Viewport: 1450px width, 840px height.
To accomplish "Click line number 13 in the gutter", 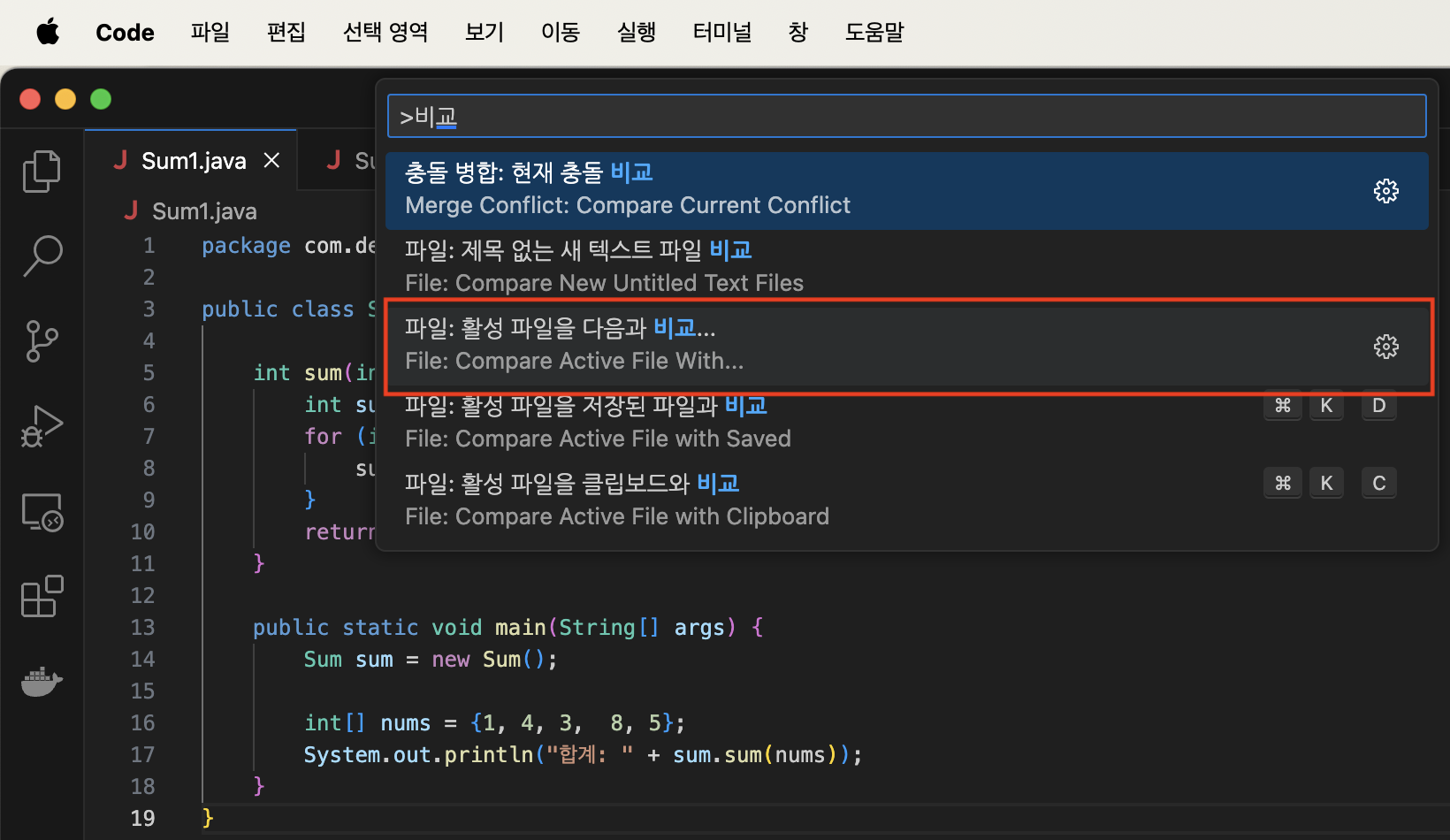I will tap(142, 627).
